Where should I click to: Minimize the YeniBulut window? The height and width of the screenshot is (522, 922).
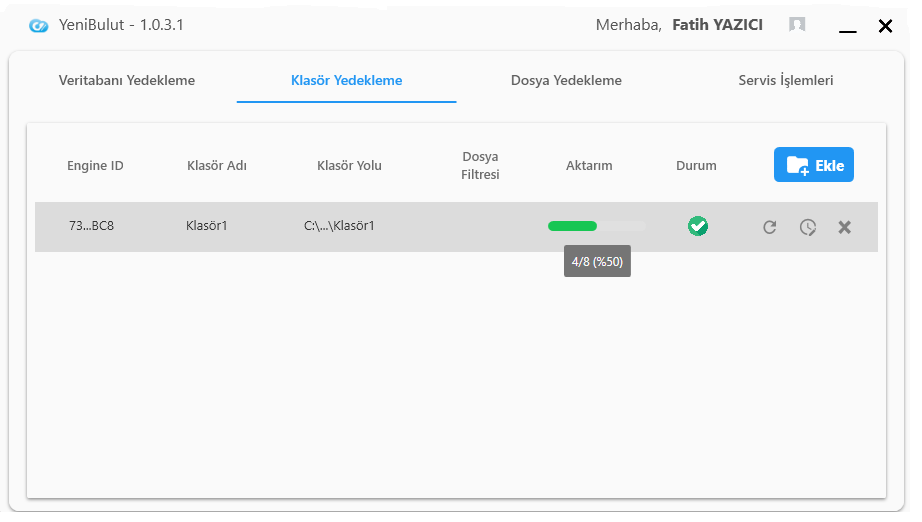pos(848,27)
